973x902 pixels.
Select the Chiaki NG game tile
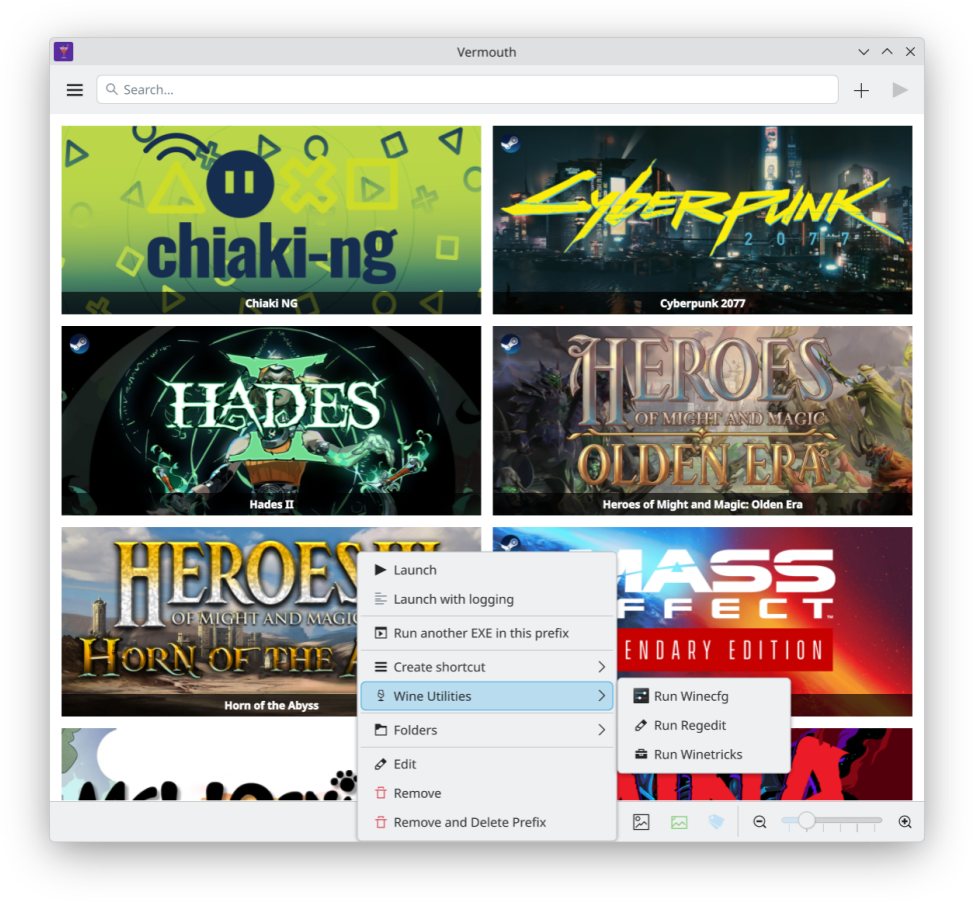tap(271, 220)
